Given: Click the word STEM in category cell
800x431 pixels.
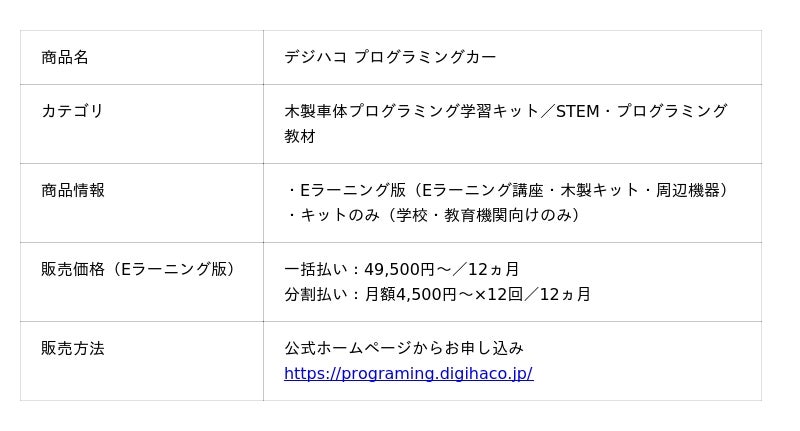Looking at the screenshot, I should (x=577, y=111).
